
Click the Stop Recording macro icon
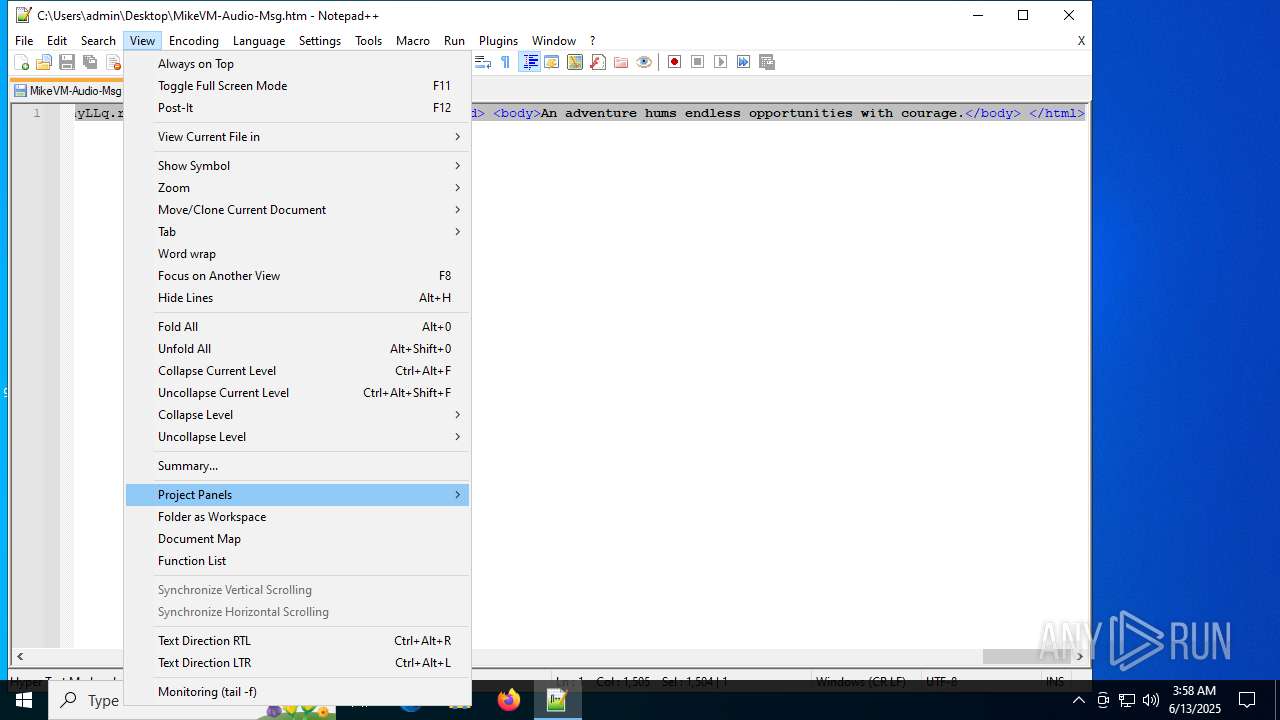tap(697, 62)
